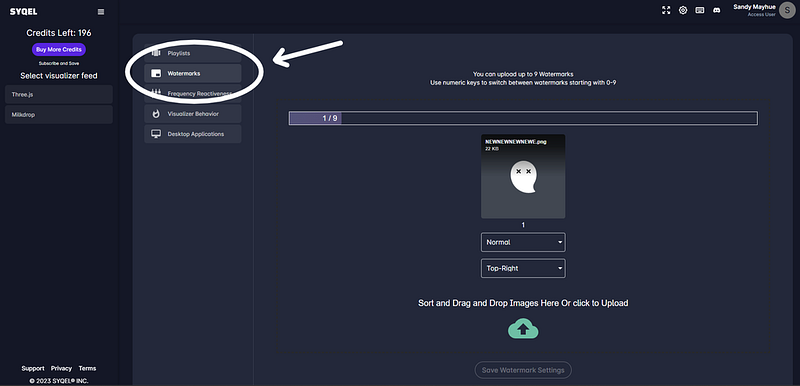Expand the Normal blend mode dropdown
This screenshot has width=800, height=386.
[x=523, y=242]
